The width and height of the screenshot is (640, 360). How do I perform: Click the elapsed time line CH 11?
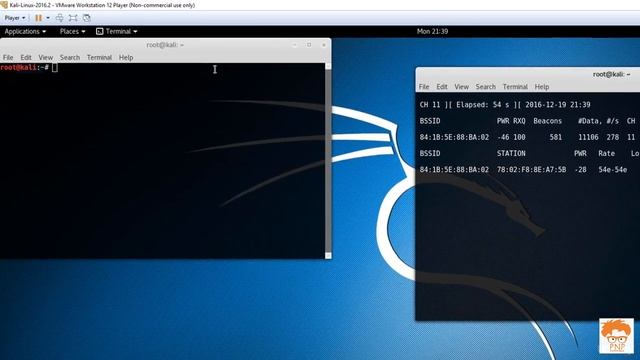505,105
